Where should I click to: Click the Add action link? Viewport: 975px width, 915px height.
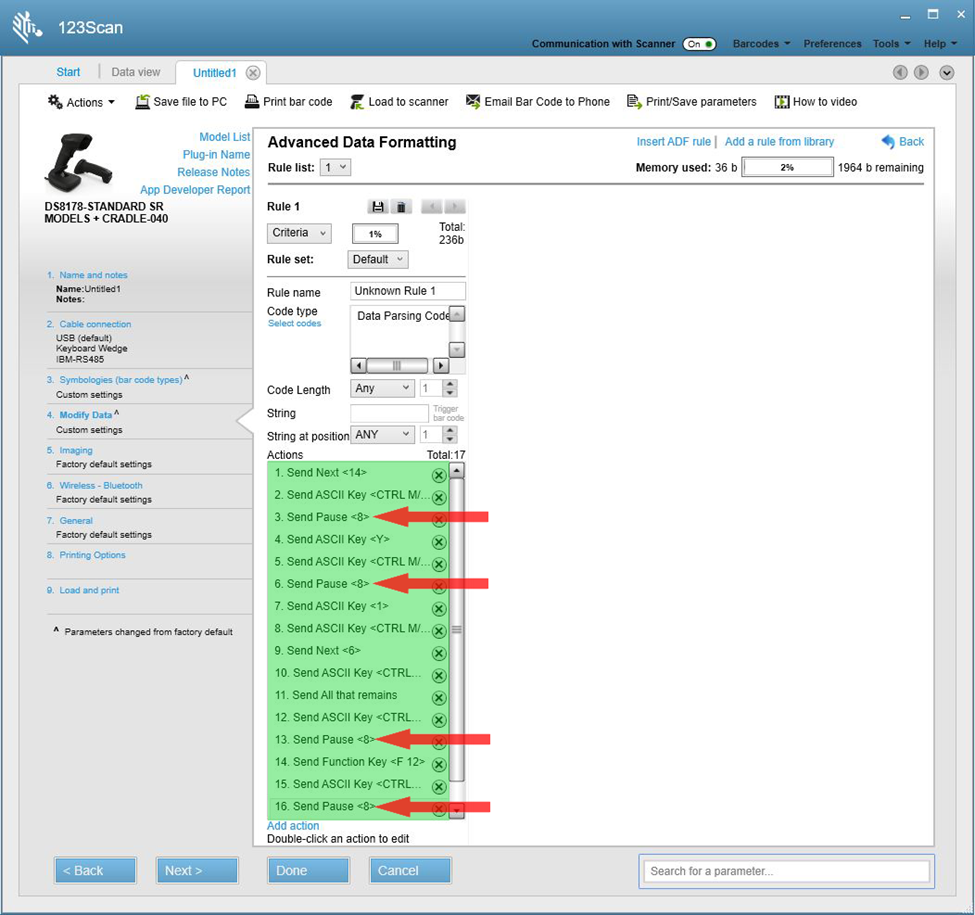click(x=293, y=826)
